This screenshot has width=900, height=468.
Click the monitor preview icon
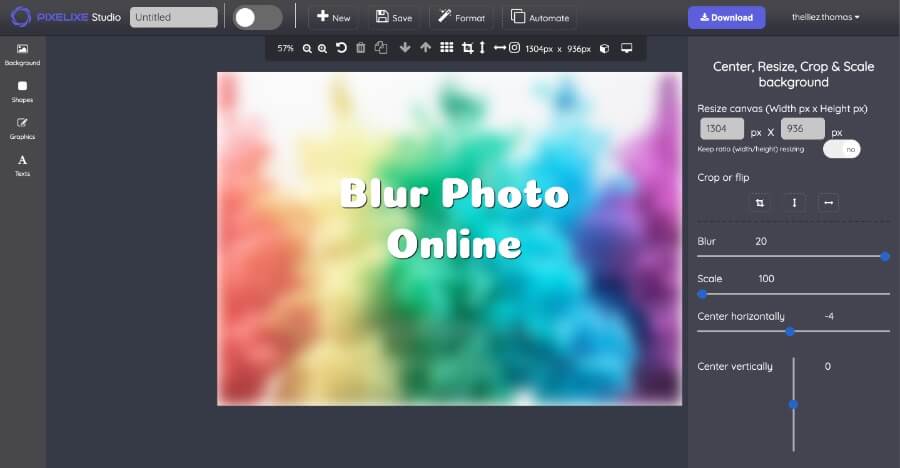tap(627, 48)
